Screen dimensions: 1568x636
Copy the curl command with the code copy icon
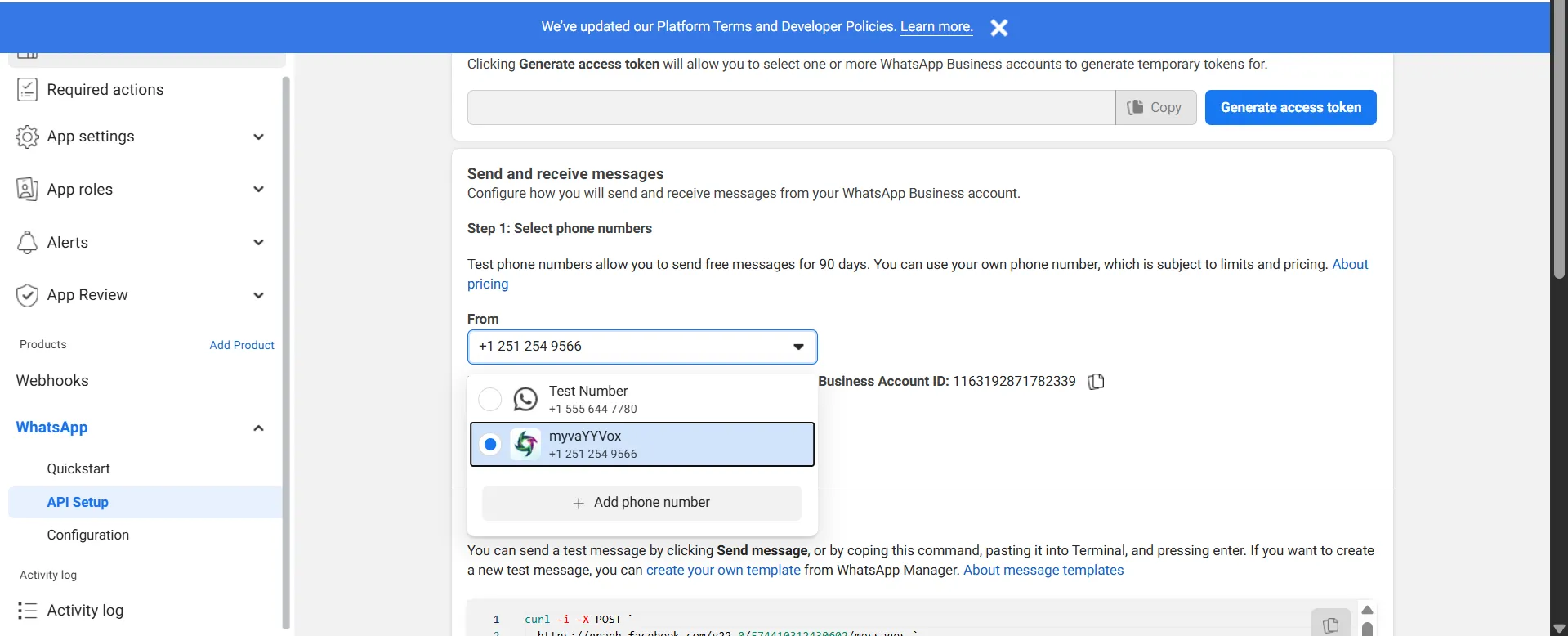click(1330, 625)
